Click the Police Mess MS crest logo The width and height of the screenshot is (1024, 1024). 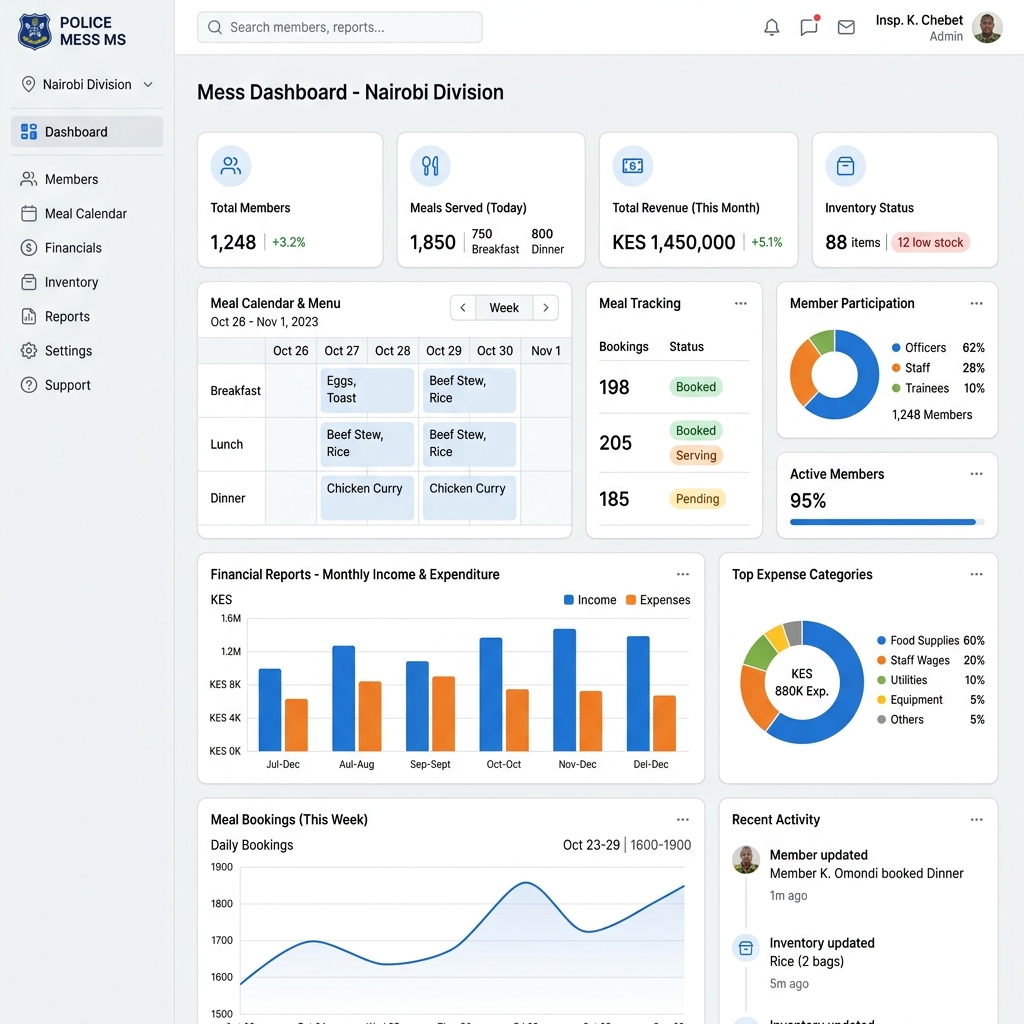(35, 31)
